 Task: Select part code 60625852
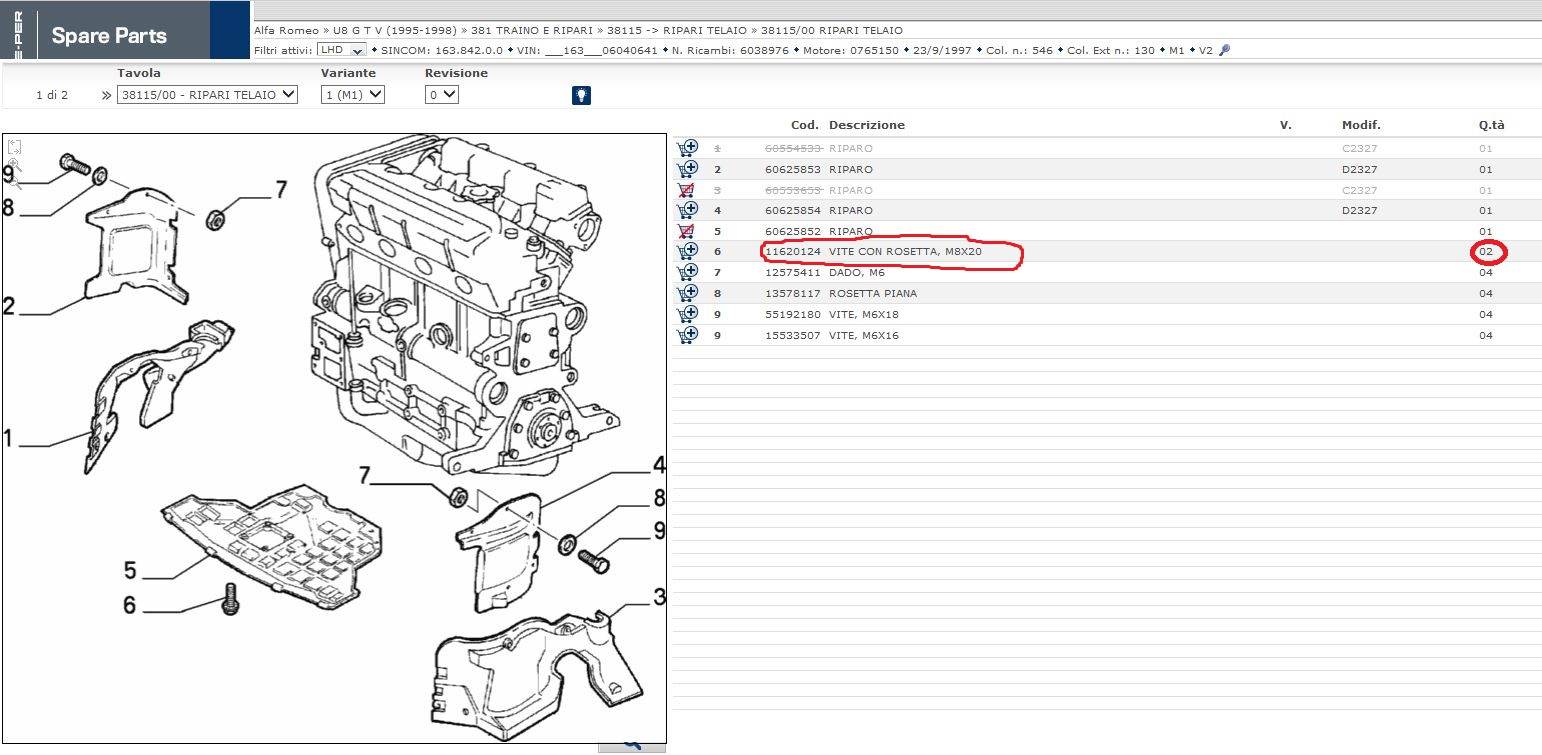click(793, 231)
